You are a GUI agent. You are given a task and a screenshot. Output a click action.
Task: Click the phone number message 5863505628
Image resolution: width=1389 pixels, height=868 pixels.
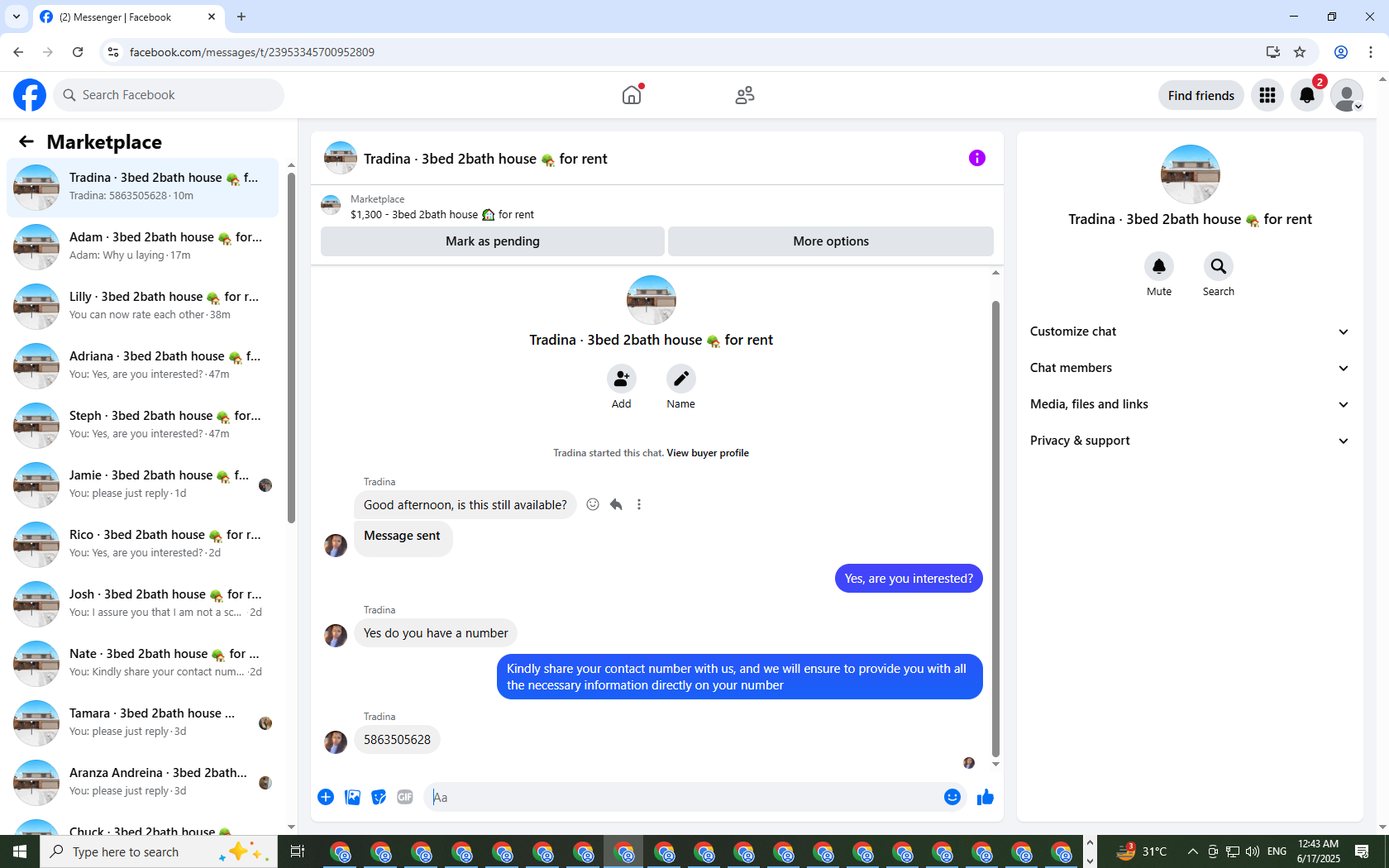[x=397, y=740]
